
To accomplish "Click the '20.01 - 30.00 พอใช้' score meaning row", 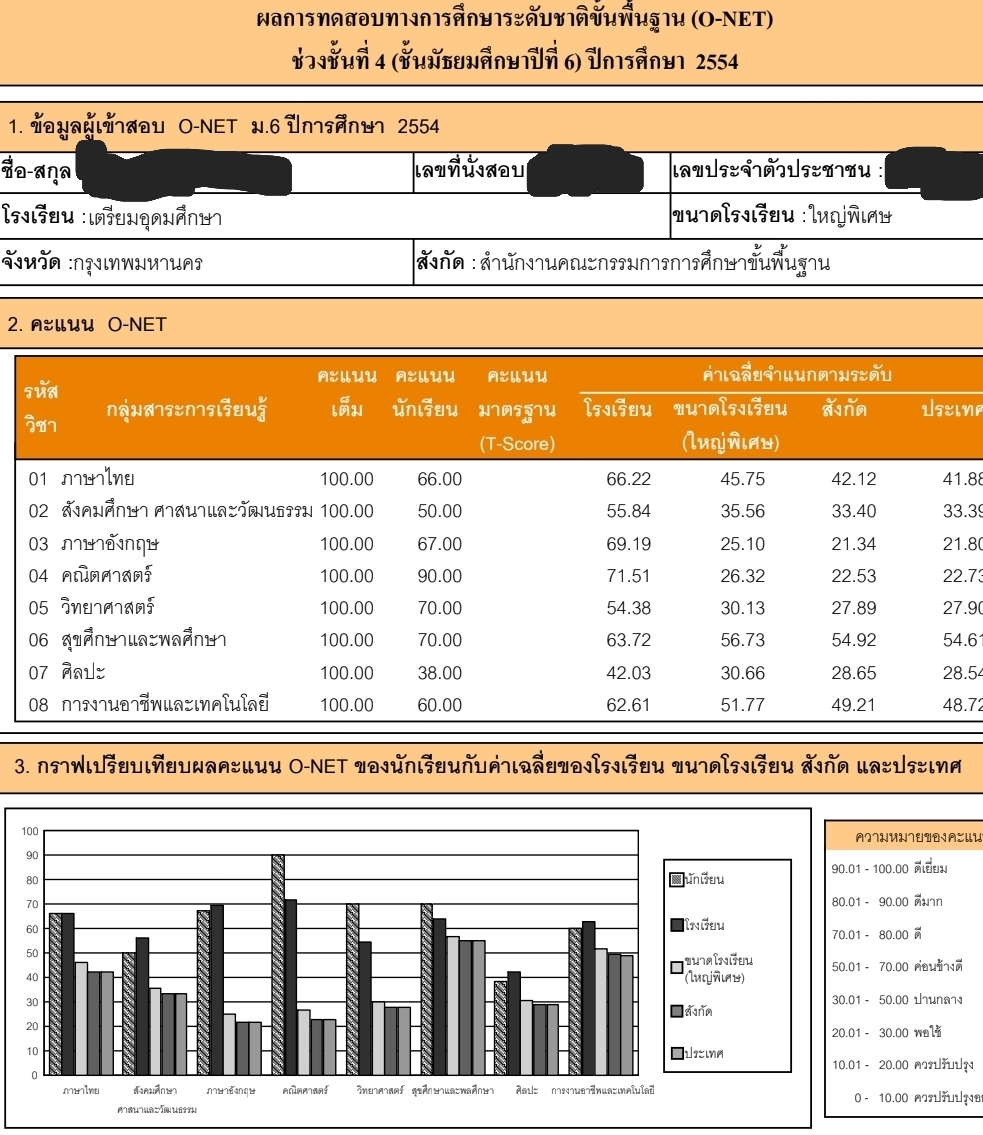I will pos(887,1032).
